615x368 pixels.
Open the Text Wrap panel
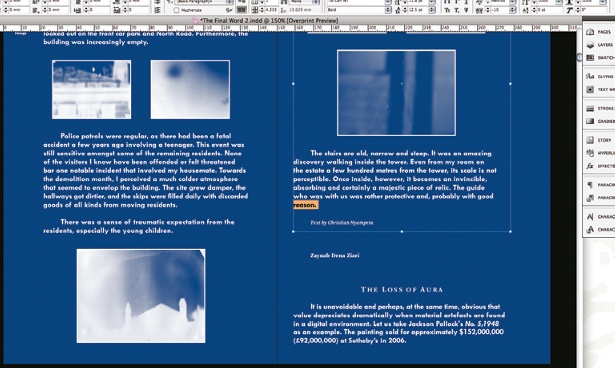pyautogui.click(x=600, y=89)
